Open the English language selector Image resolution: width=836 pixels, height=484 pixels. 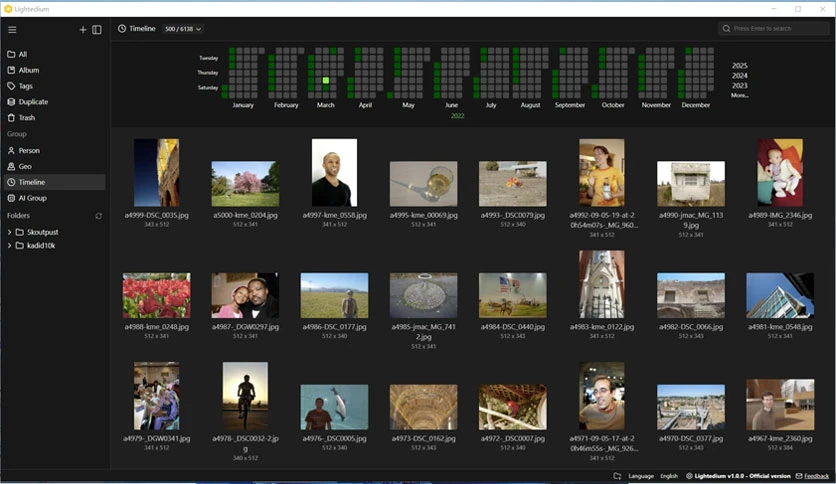(669, 476)
